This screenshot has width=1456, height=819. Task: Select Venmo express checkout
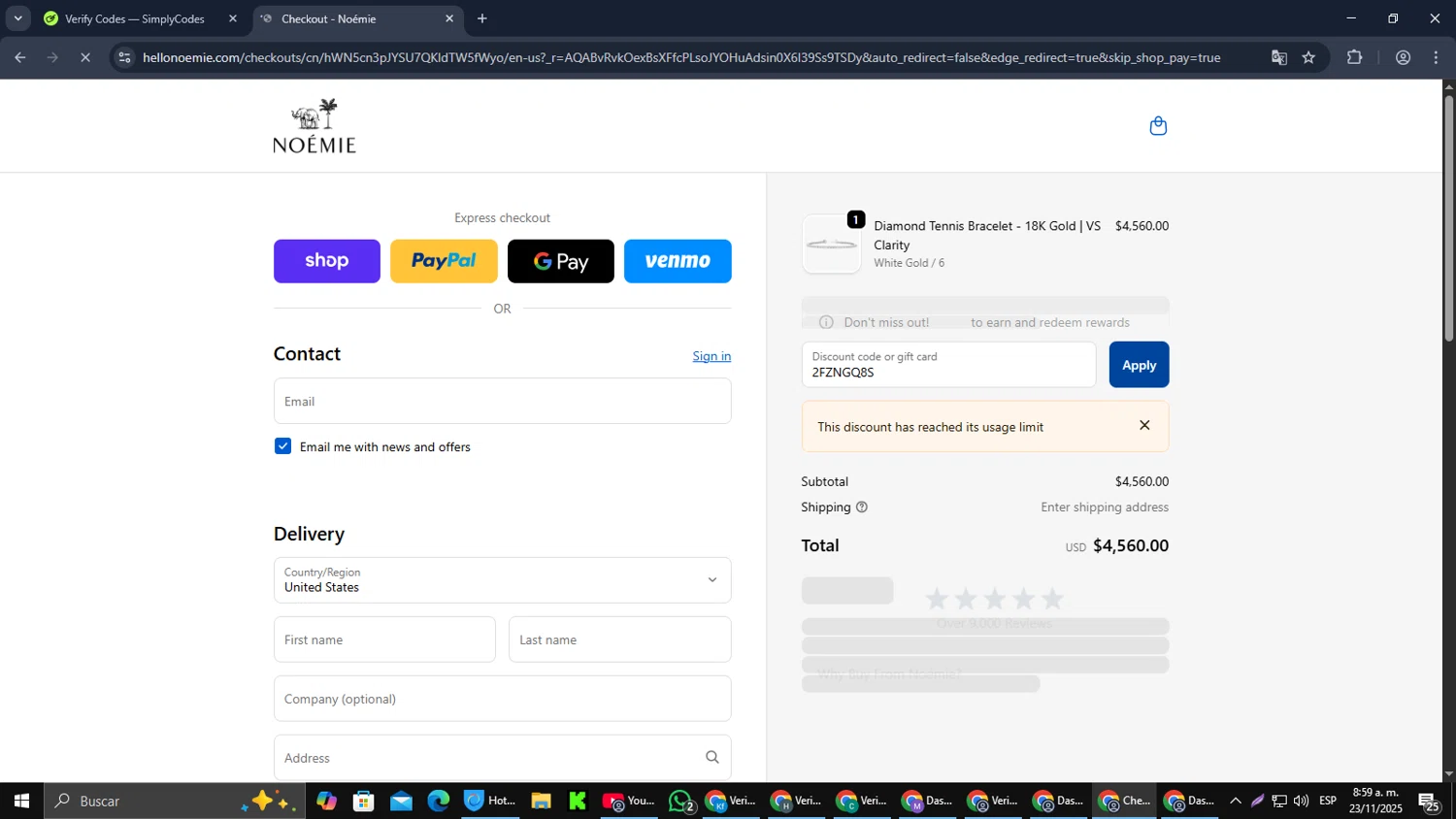678,261
